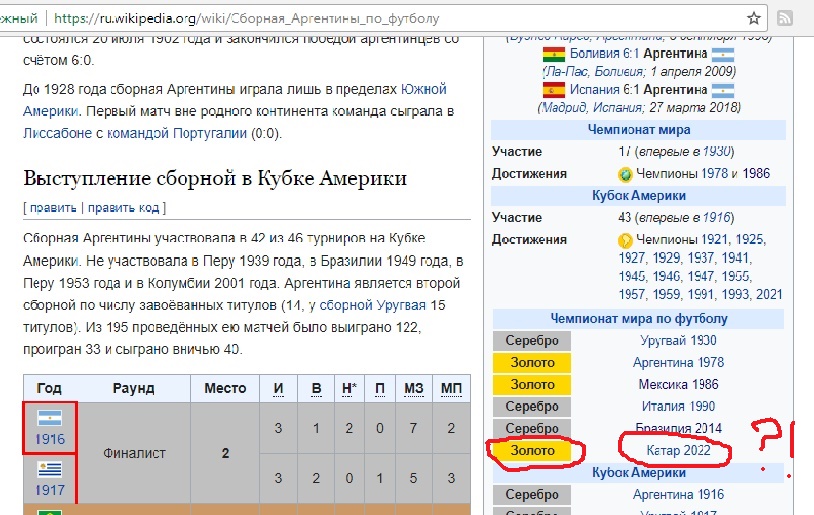Screen dimensions: 814x515
Task: Open the 1925 Copa America year link
Action: 750,239
